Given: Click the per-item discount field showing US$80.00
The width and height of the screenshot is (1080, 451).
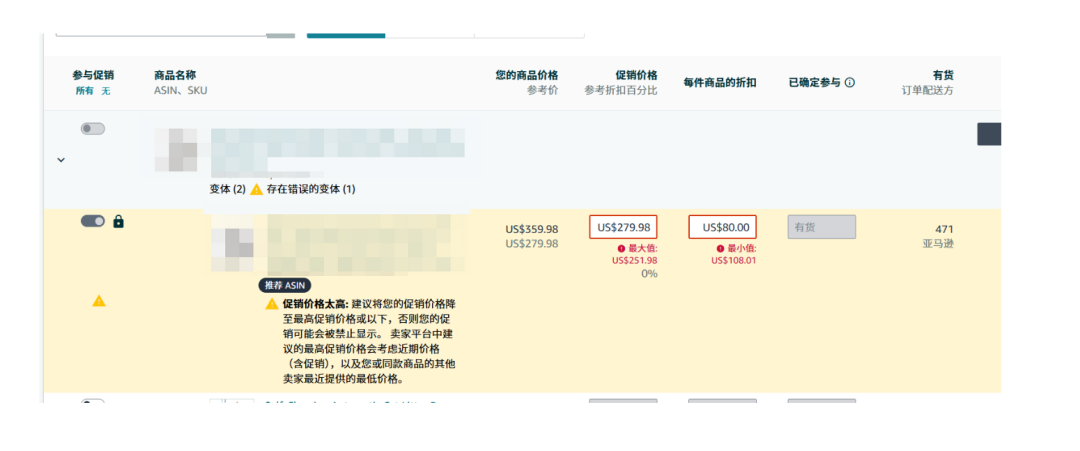Looking at the screenshot, I should coord(722,227).
